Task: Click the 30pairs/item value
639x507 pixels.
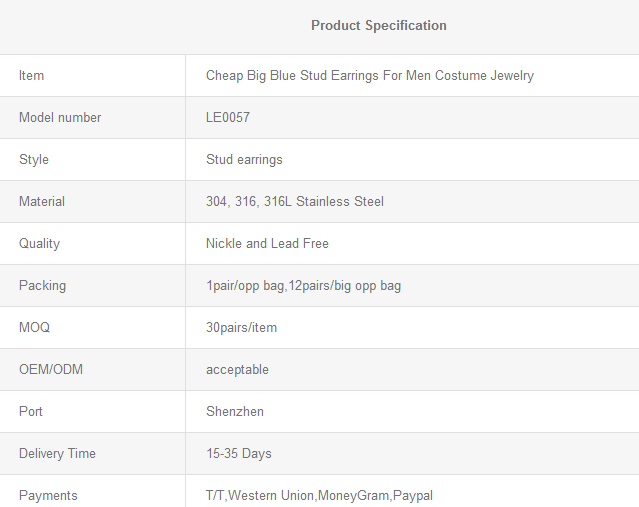Action: coord(241,328)
